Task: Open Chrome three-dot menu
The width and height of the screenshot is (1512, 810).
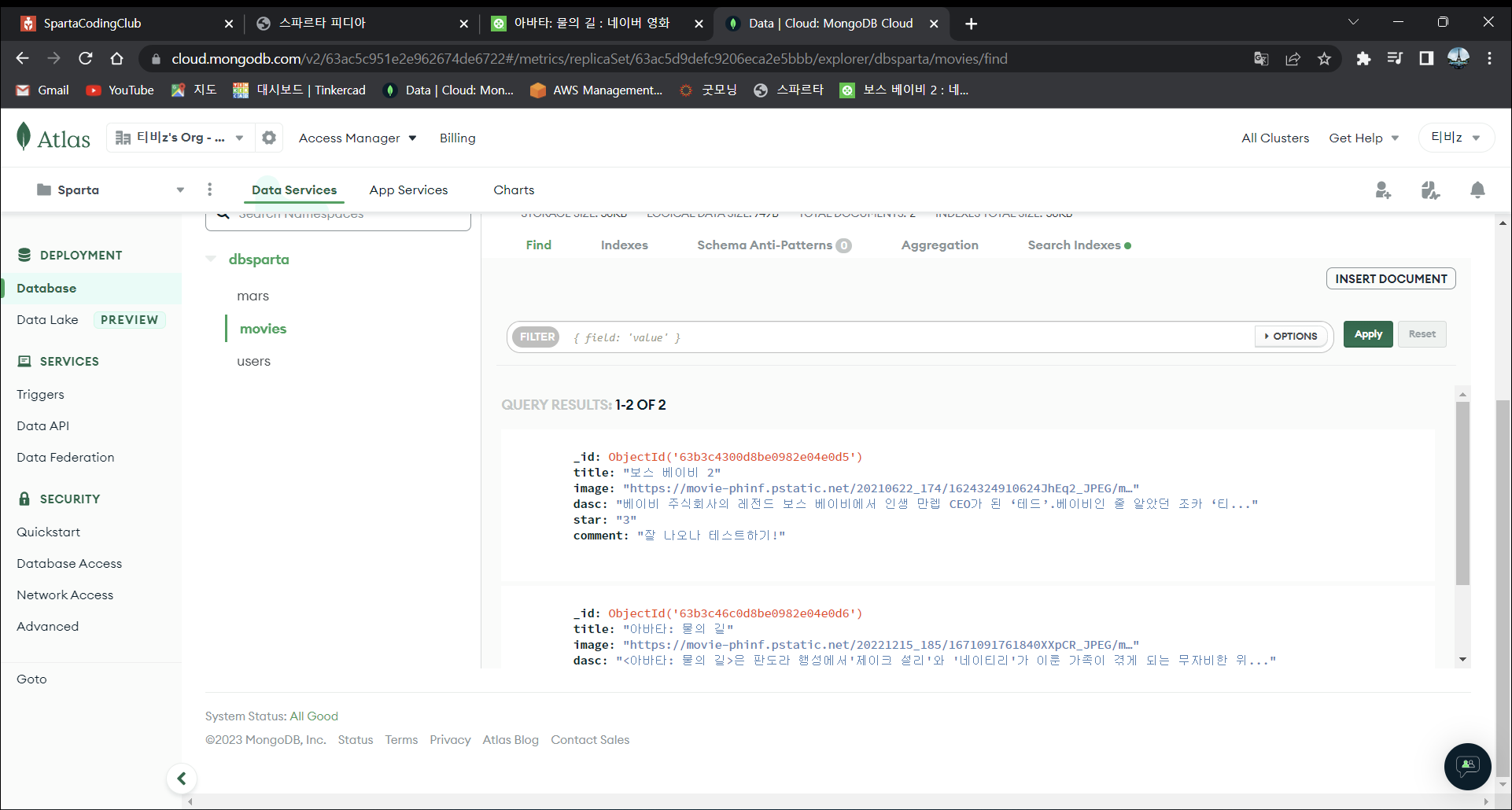Action: pos(1489,59)
